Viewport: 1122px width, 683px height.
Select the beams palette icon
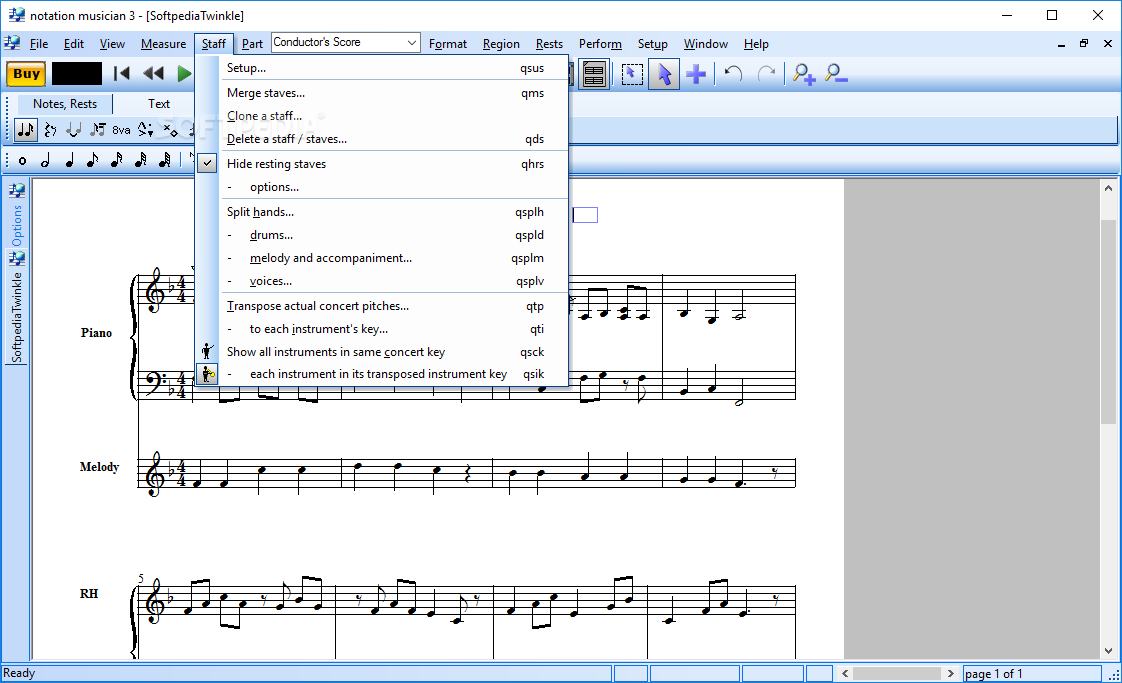98,130
